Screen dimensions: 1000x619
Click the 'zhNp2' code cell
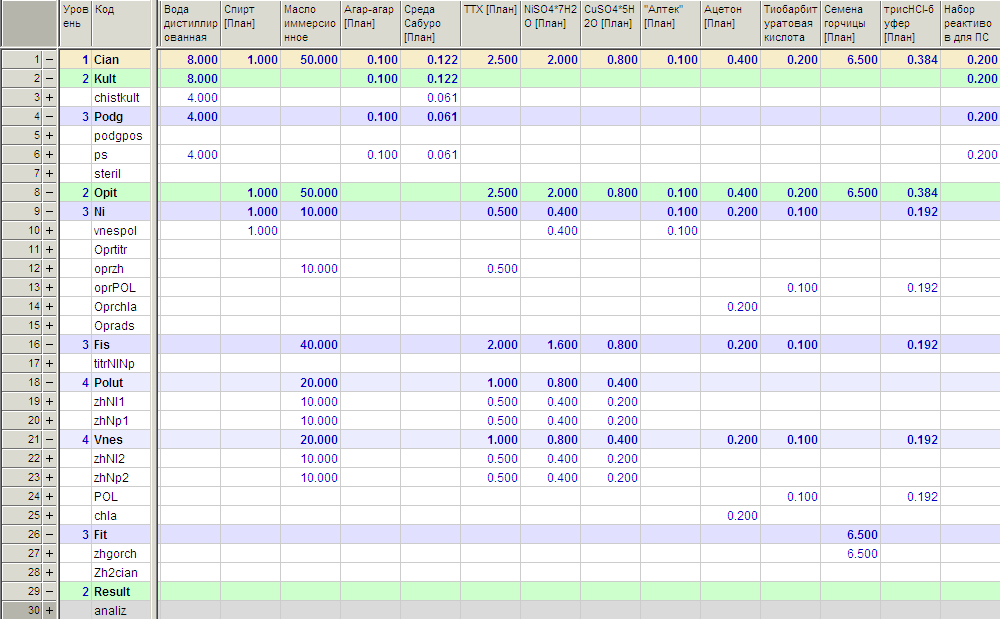pyautogui.click(x=121, y=477)
